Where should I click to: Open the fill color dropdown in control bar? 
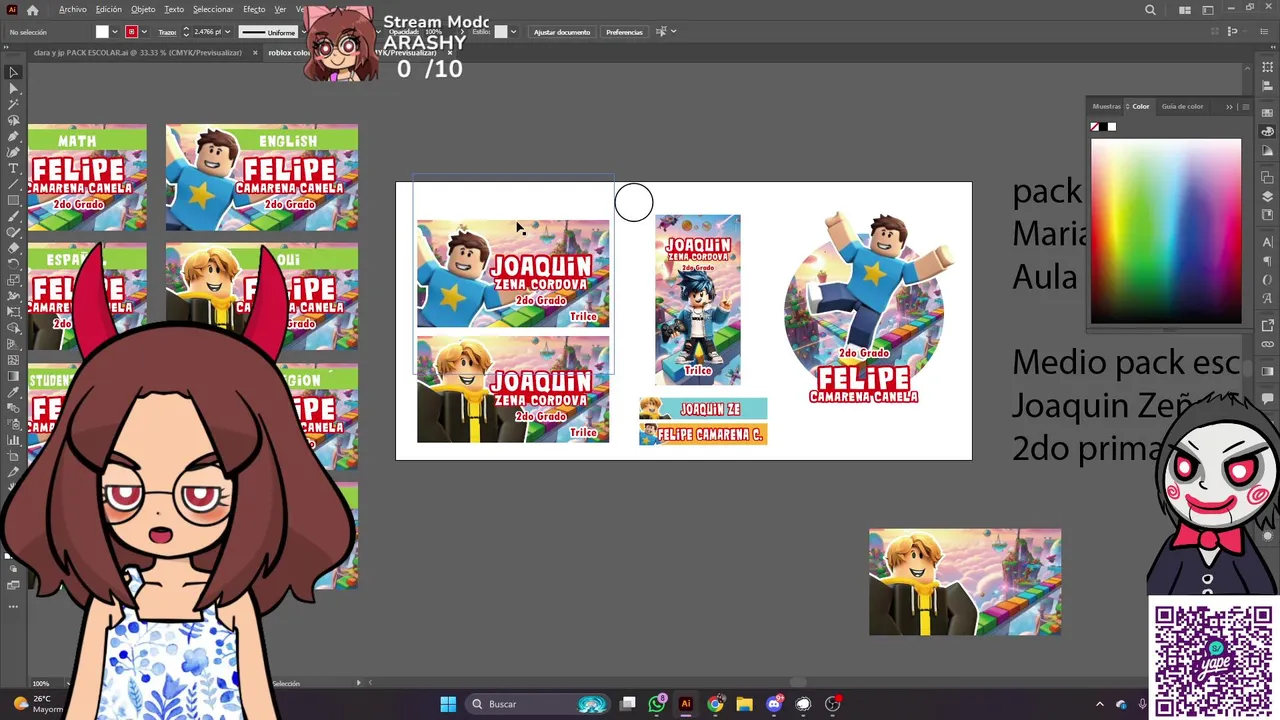click(114, 32)
